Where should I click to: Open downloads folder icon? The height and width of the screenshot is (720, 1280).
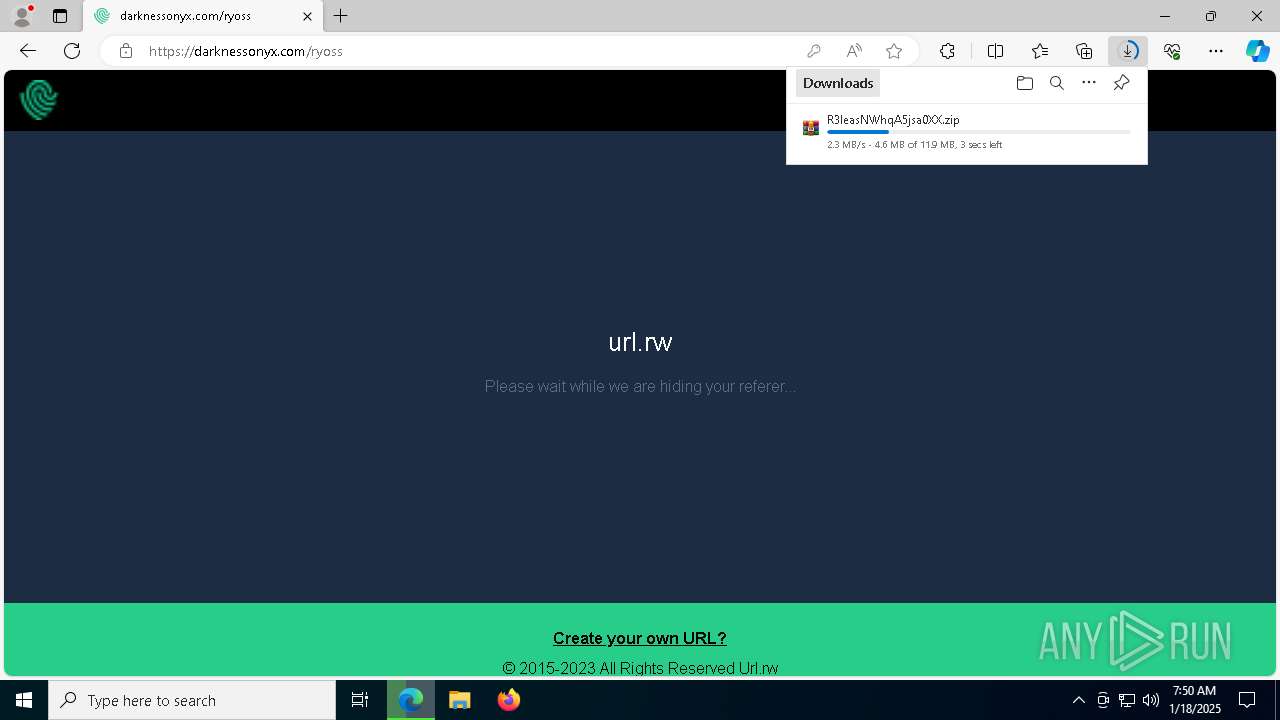tap(1024, 83)
